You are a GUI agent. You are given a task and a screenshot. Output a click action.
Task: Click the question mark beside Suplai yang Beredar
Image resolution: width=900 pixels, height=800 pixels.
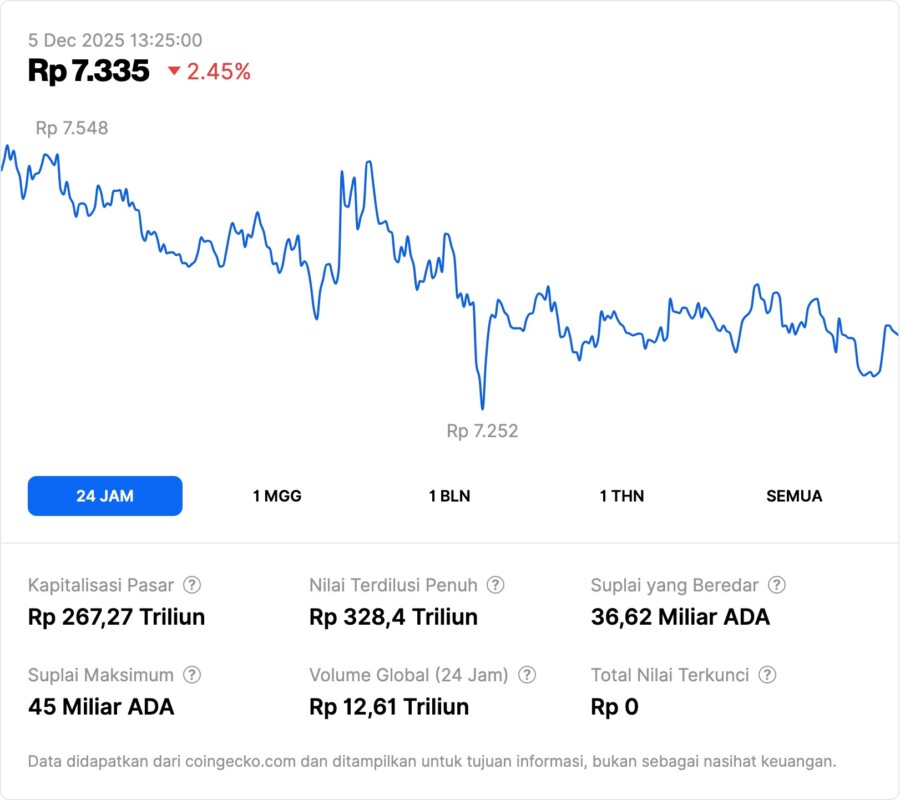(779, 585)
